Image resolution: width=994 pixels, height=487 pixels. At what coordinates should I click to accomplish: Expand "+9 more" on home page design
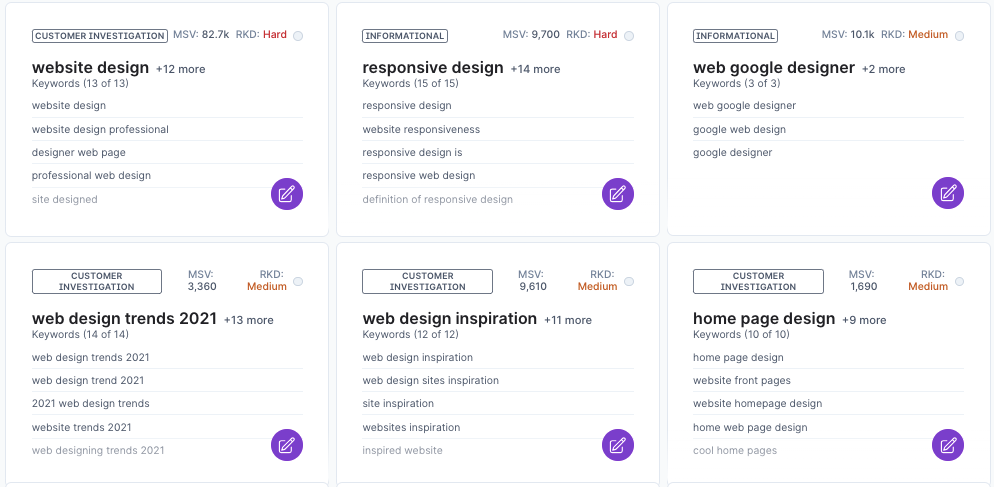864,320
